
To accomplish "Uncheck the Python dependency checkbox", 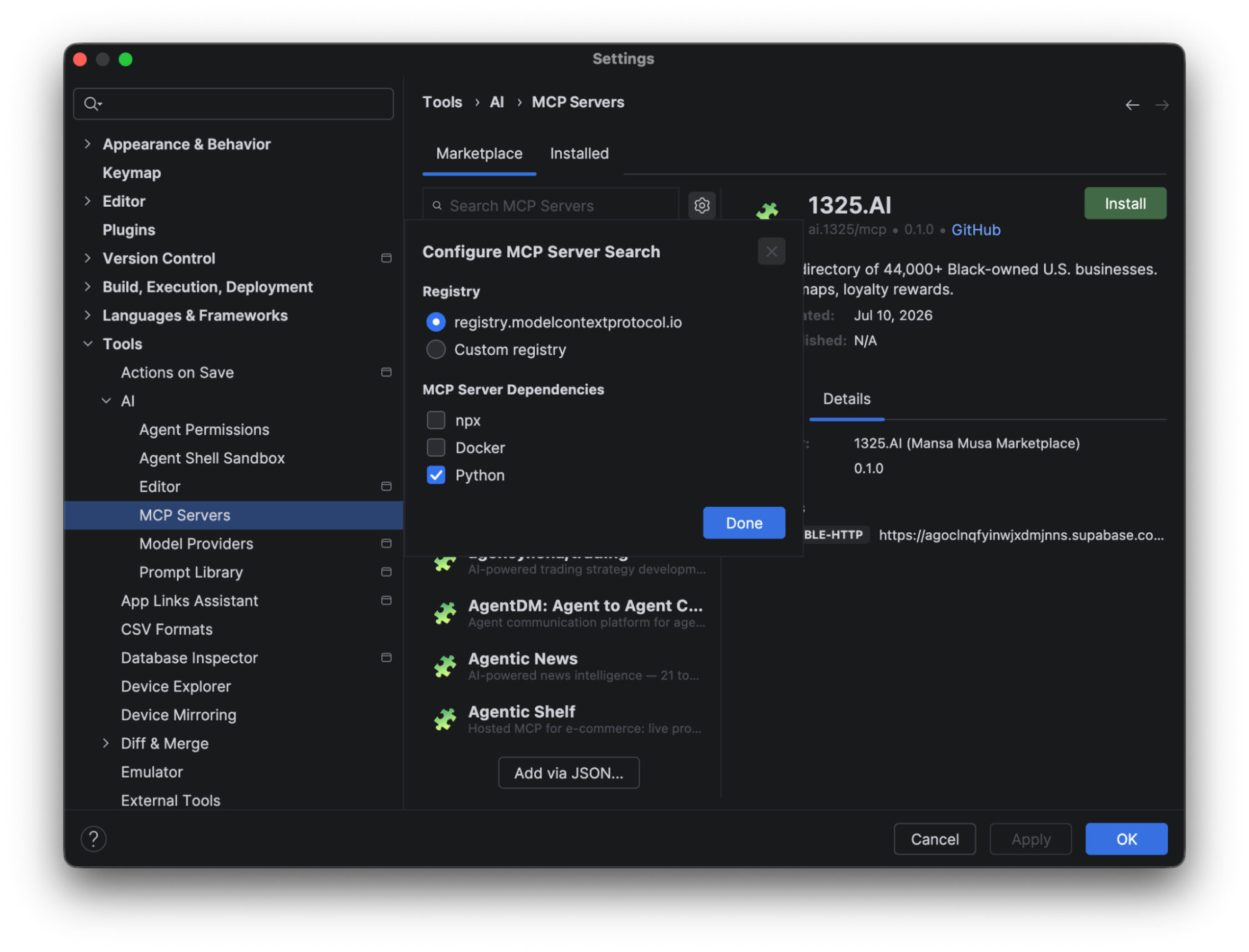I will coord(435,475).
